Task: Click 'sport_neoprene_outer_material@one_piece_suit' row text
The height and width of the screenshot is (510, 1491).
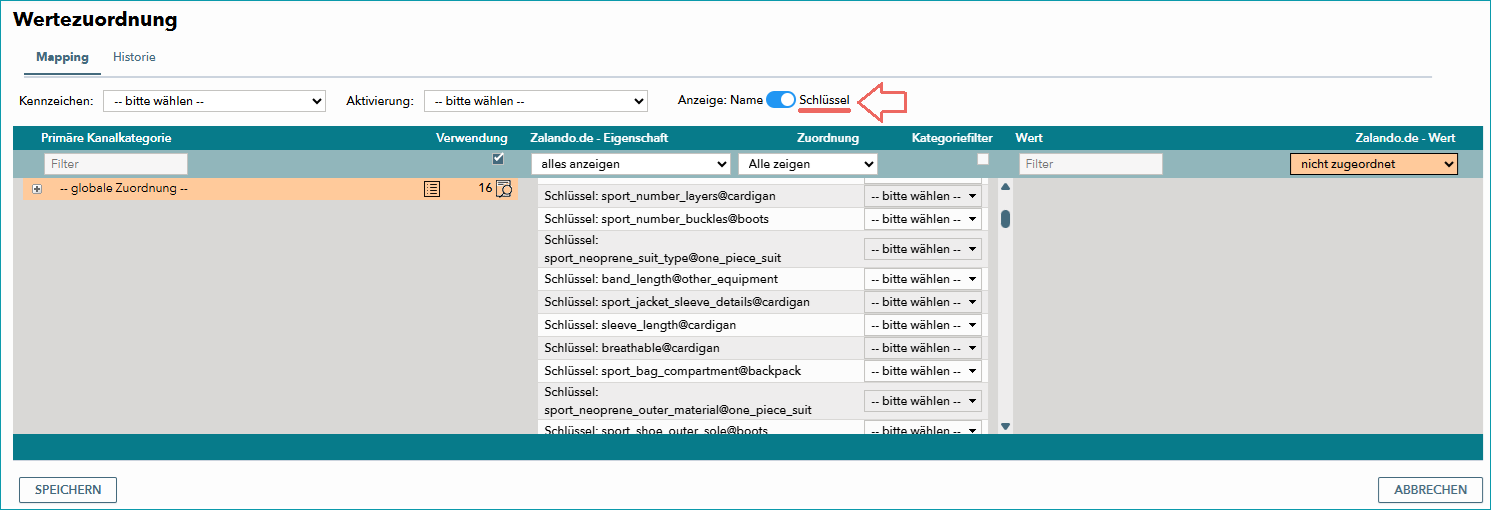Action: click(x=678, y=410)
